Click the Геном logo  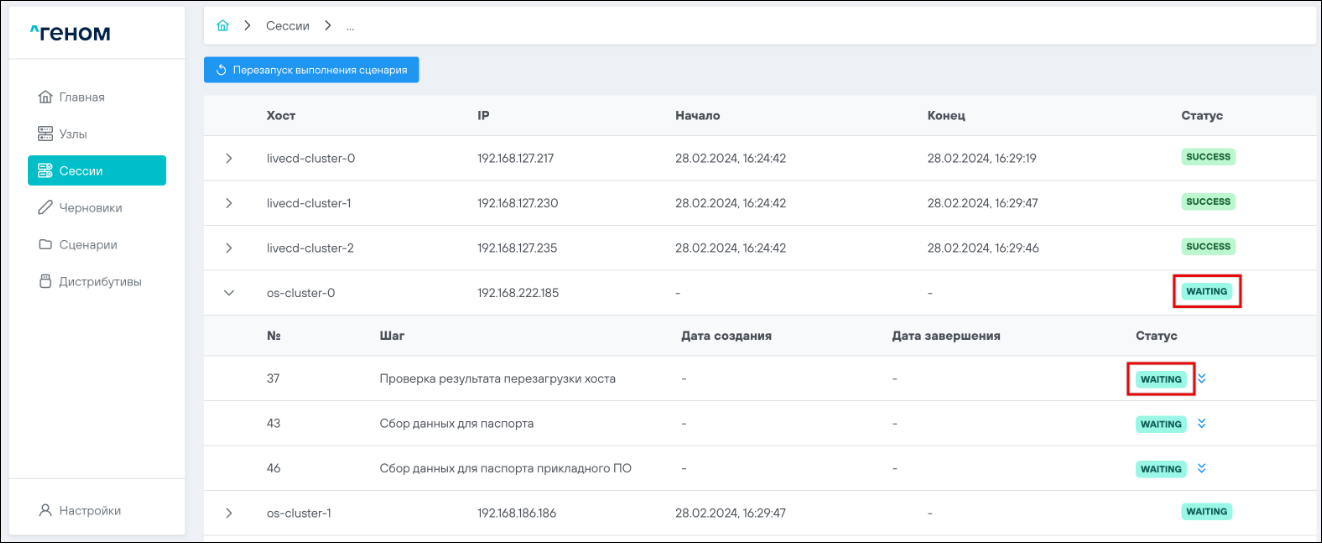click(x=70, y=34)
